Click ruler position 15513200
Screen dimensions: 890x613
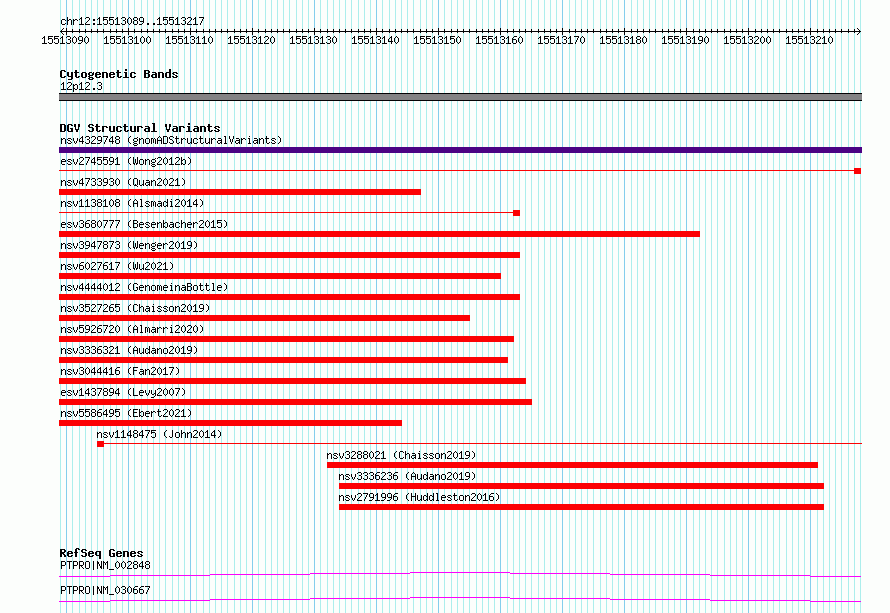click(x=747, y=40)
